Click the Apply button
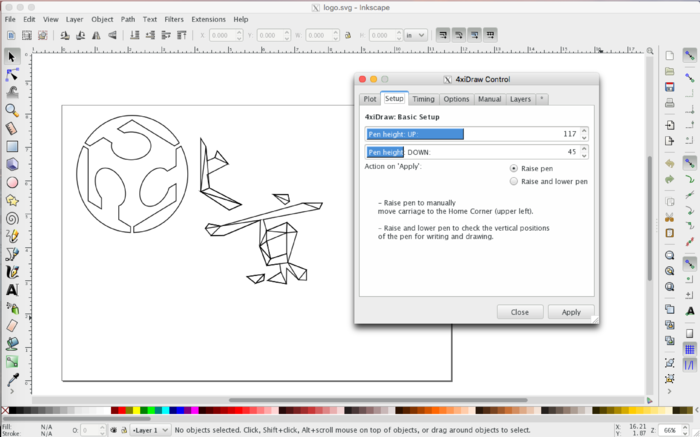Screen dimensions: 700x437 571,312
